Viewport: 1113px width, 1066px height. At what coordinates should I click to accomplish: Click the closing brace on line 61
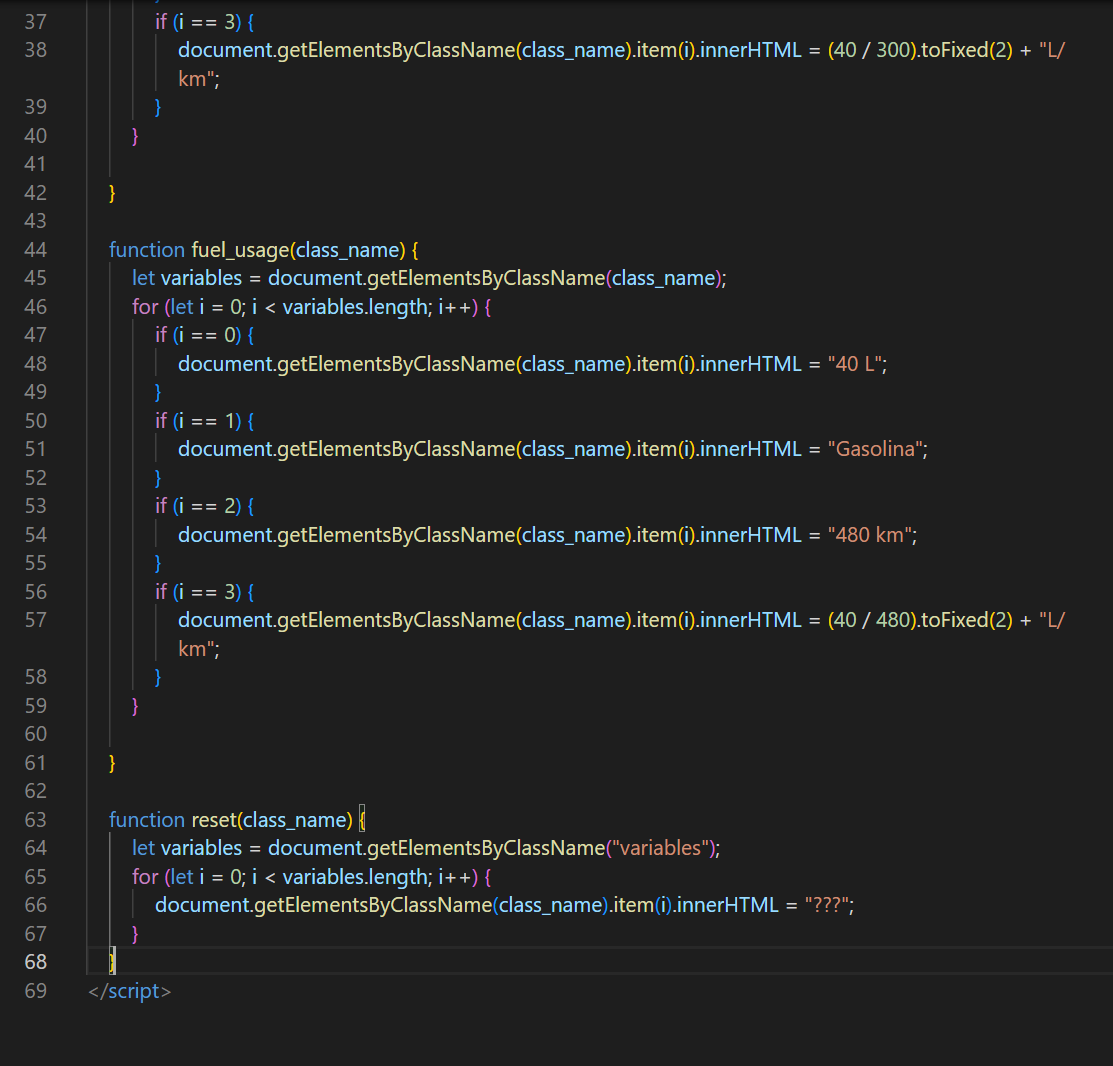pyautogui.click(x=112, y=763)
